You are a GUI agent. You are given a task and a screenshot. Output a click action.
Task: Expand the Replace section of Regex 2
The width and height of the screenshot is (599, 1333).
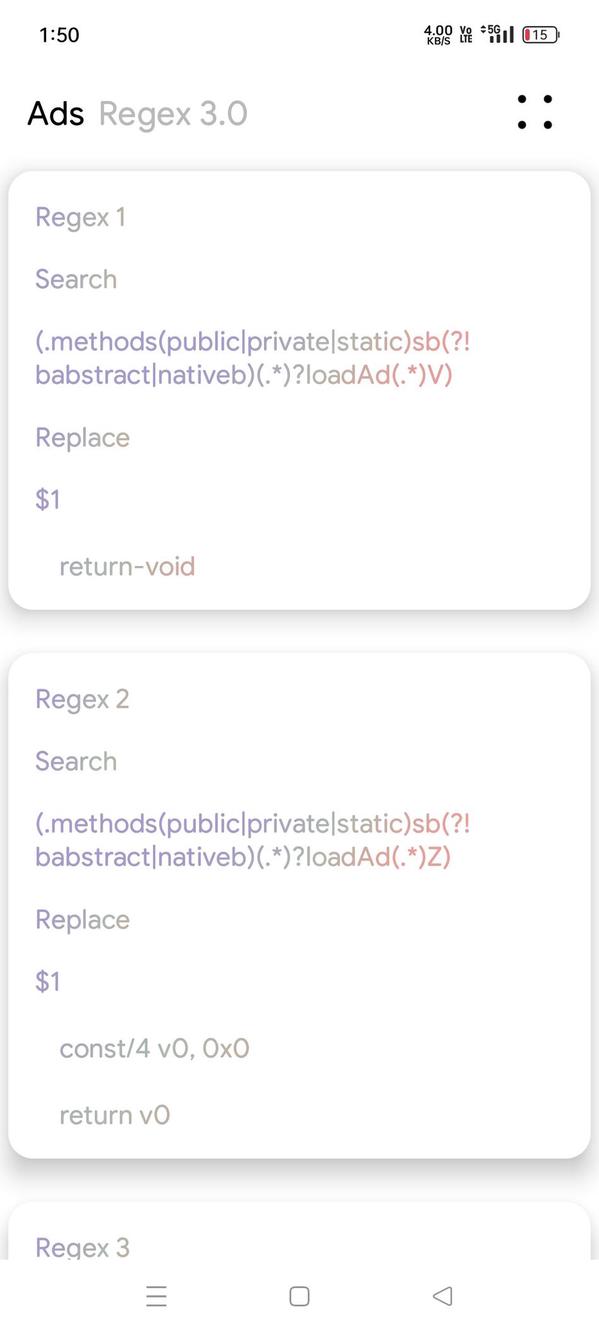point(82,919)
